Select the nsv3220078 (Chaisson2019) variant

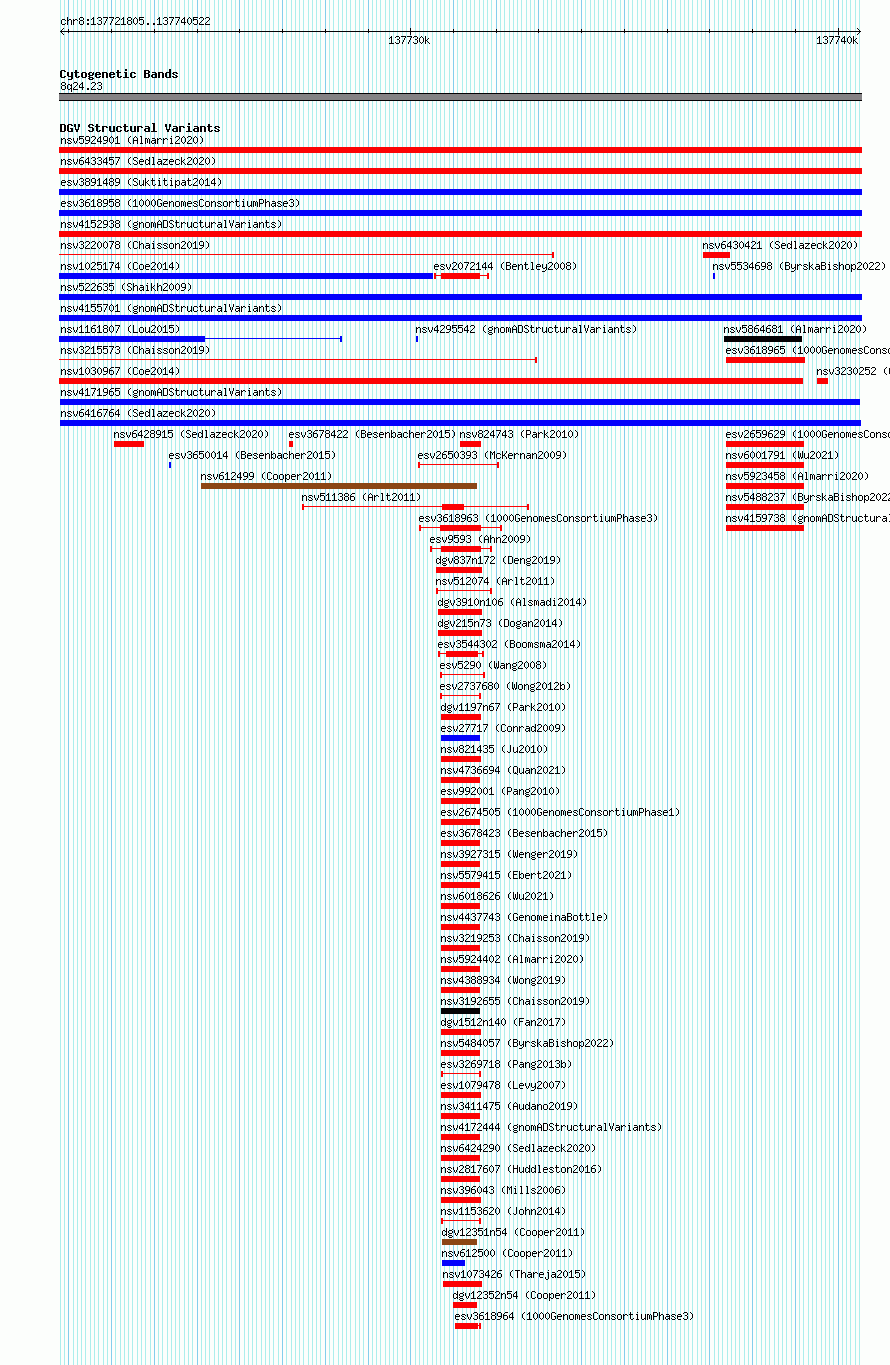click(134, 245)
